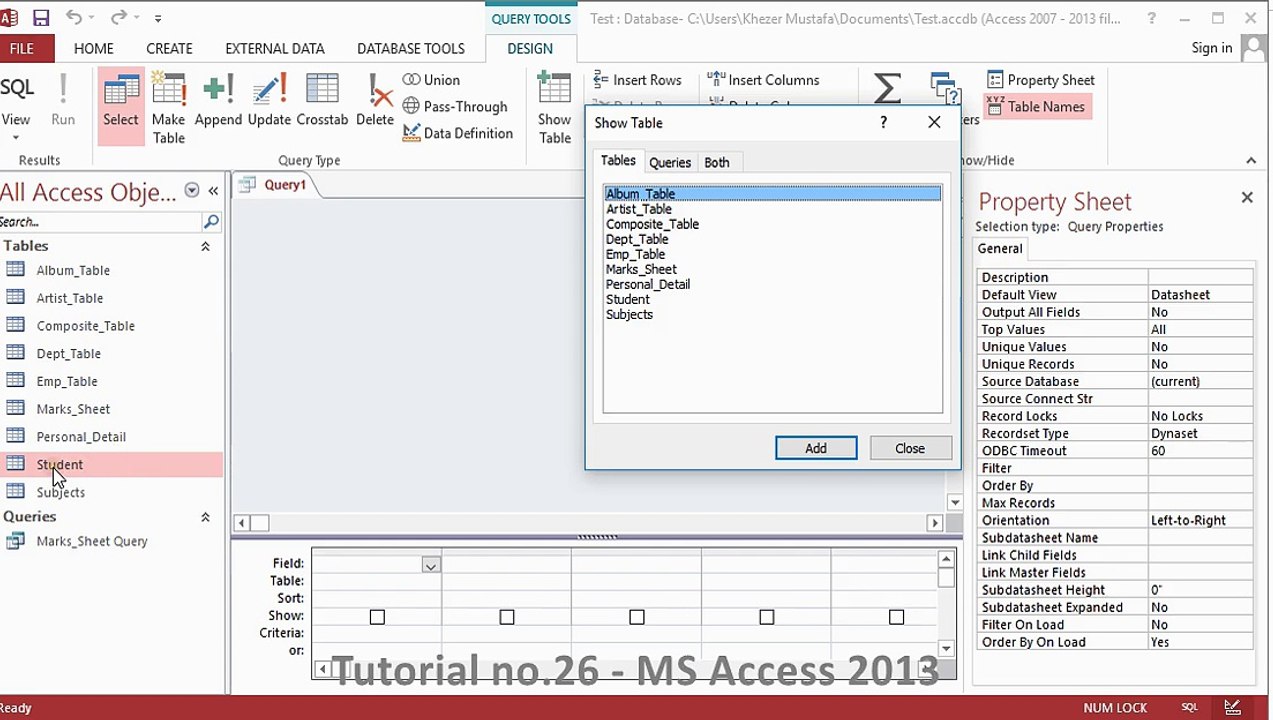
Task: Click the Totals sigma icon
Action: pos(887,88)
